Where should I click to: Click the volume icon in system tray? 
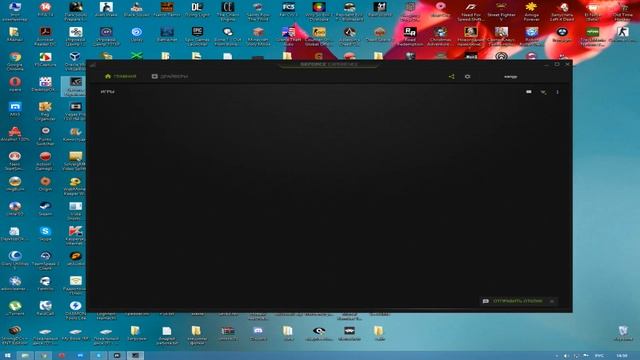click(x=567, y=356)
